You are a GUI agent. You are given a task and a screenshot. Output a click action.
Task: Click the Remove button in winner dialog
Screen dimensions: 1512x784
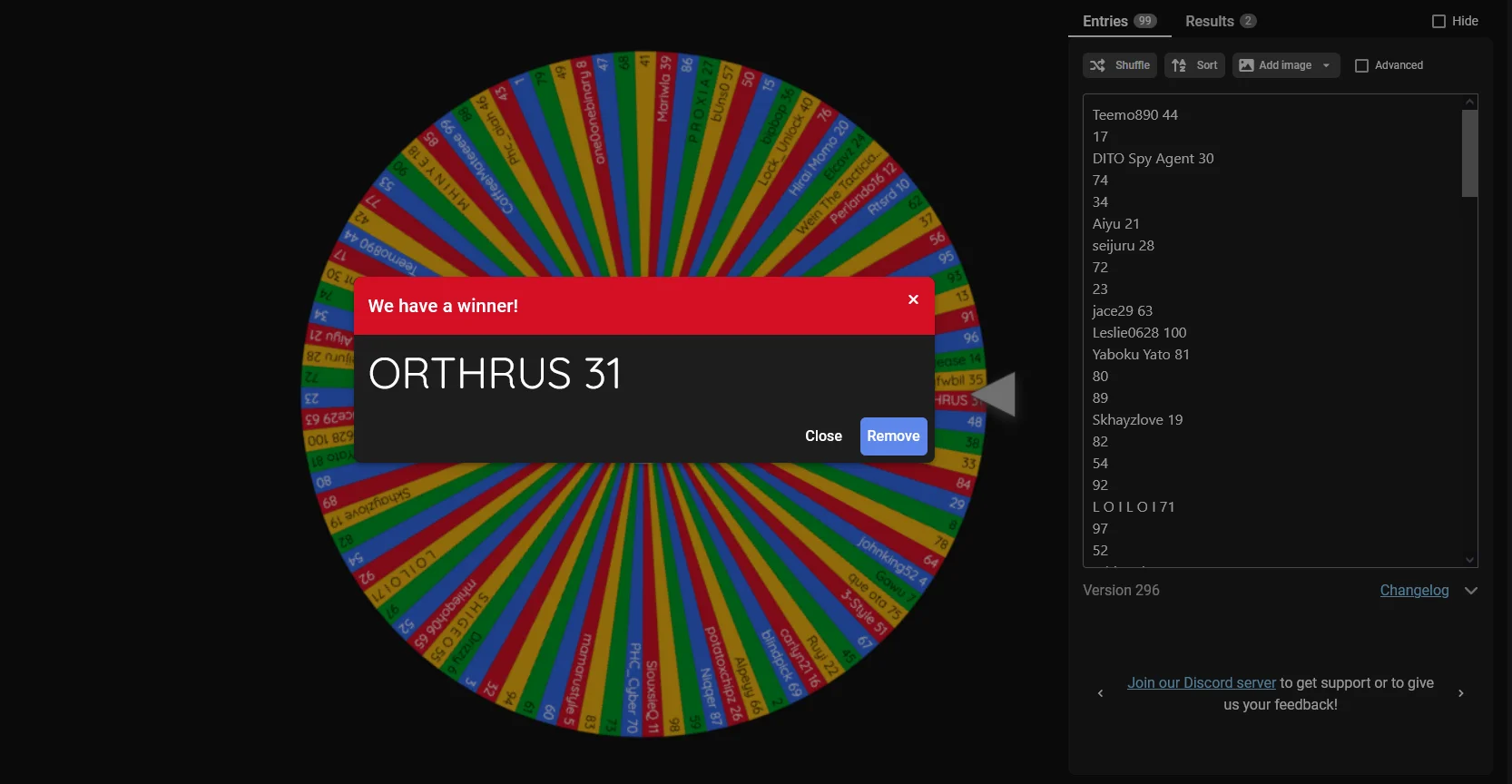pyautogui.click(x=893, y=436)
